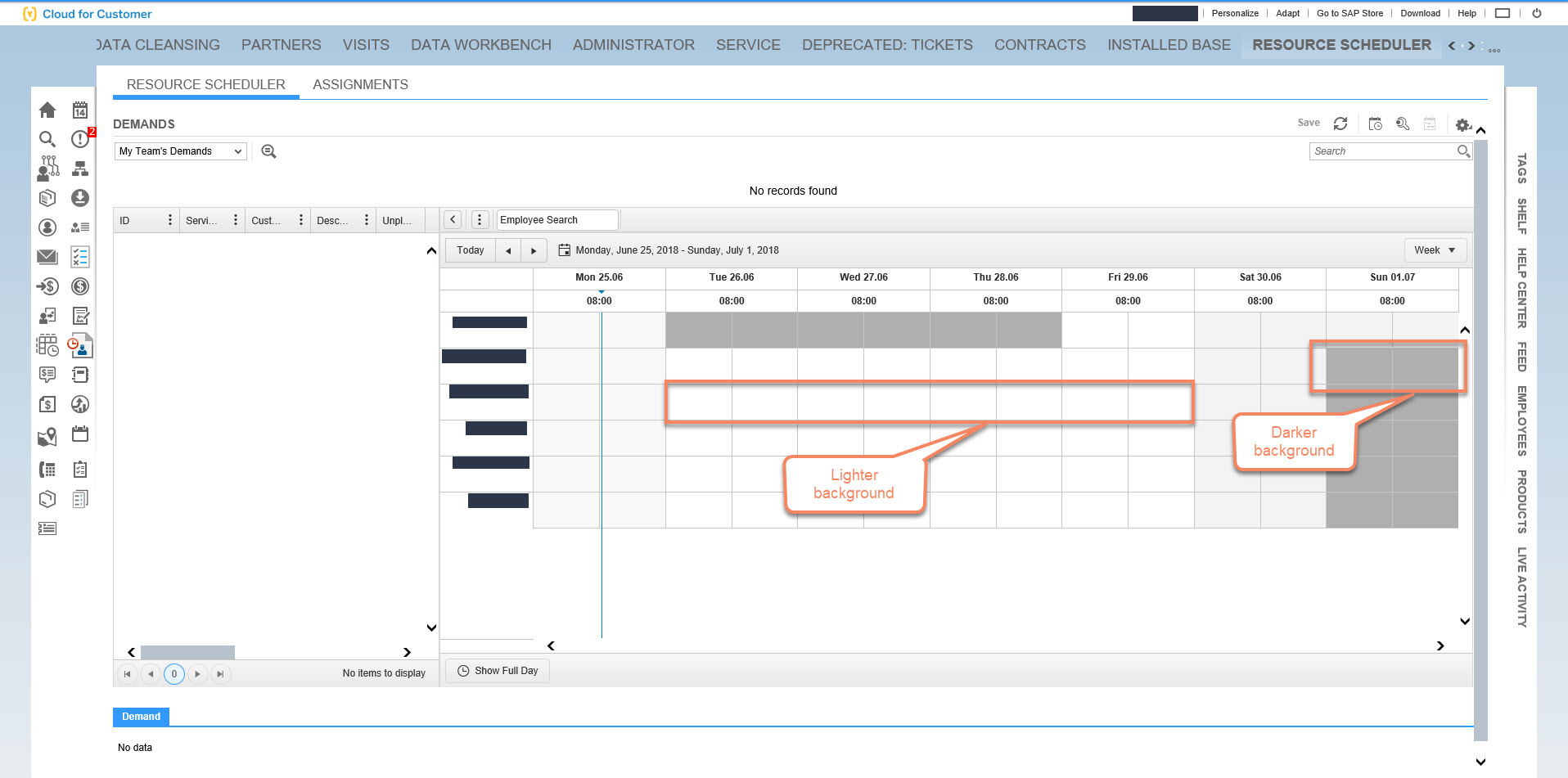This screenshot has width=1568, height=778.
Task: Open the Week view dropdown
Action: (1435, 250)
